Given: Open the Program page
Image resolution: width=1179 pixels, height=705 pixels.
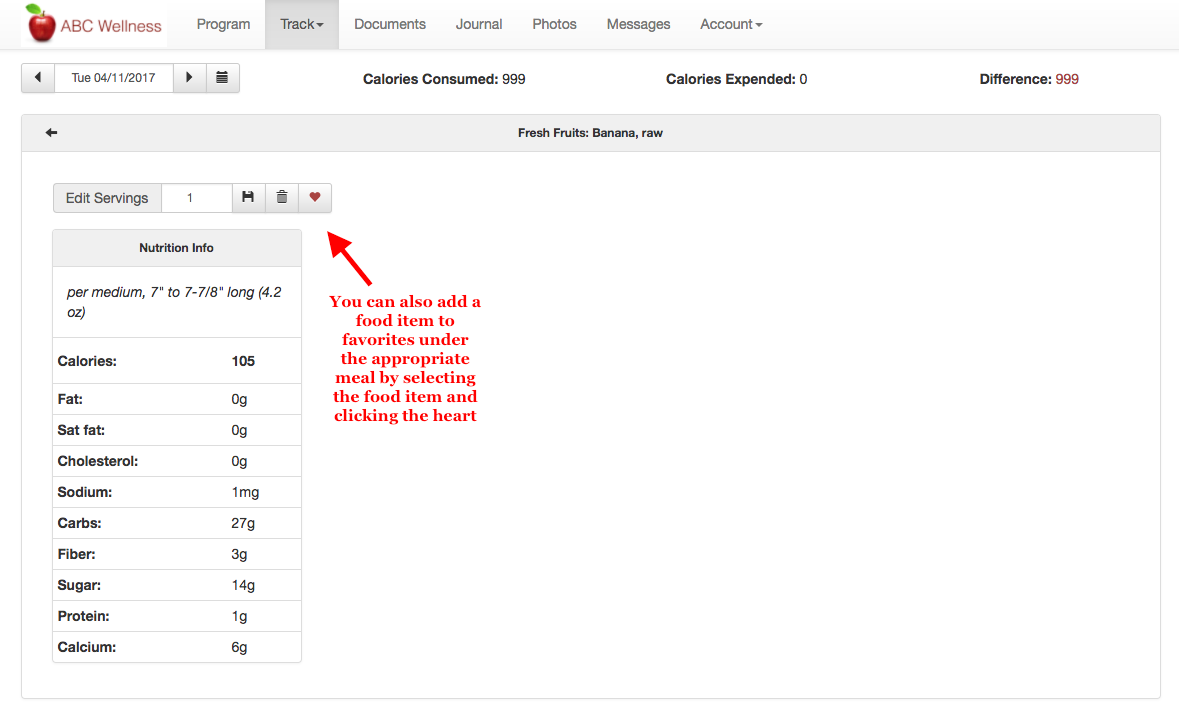Looking at the screenshot, I should pos(223,24).
